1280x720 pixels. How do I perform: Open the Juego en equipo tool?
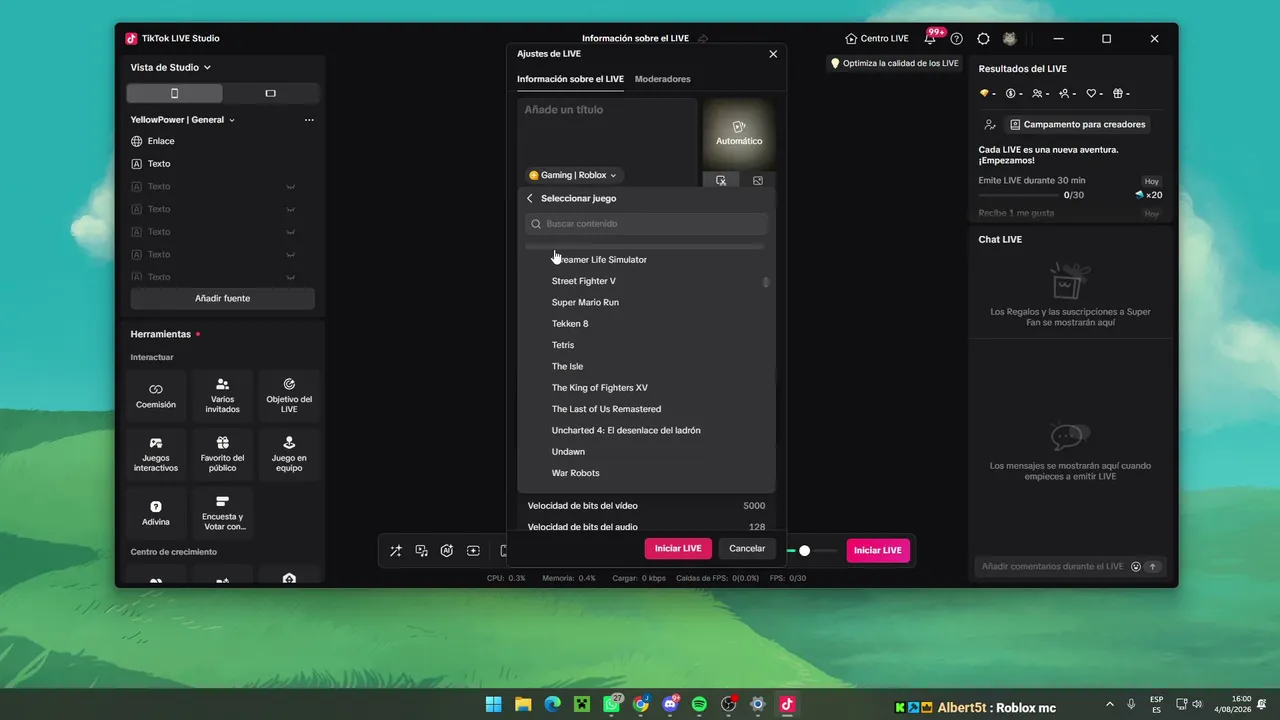click(x=289, y=454)
